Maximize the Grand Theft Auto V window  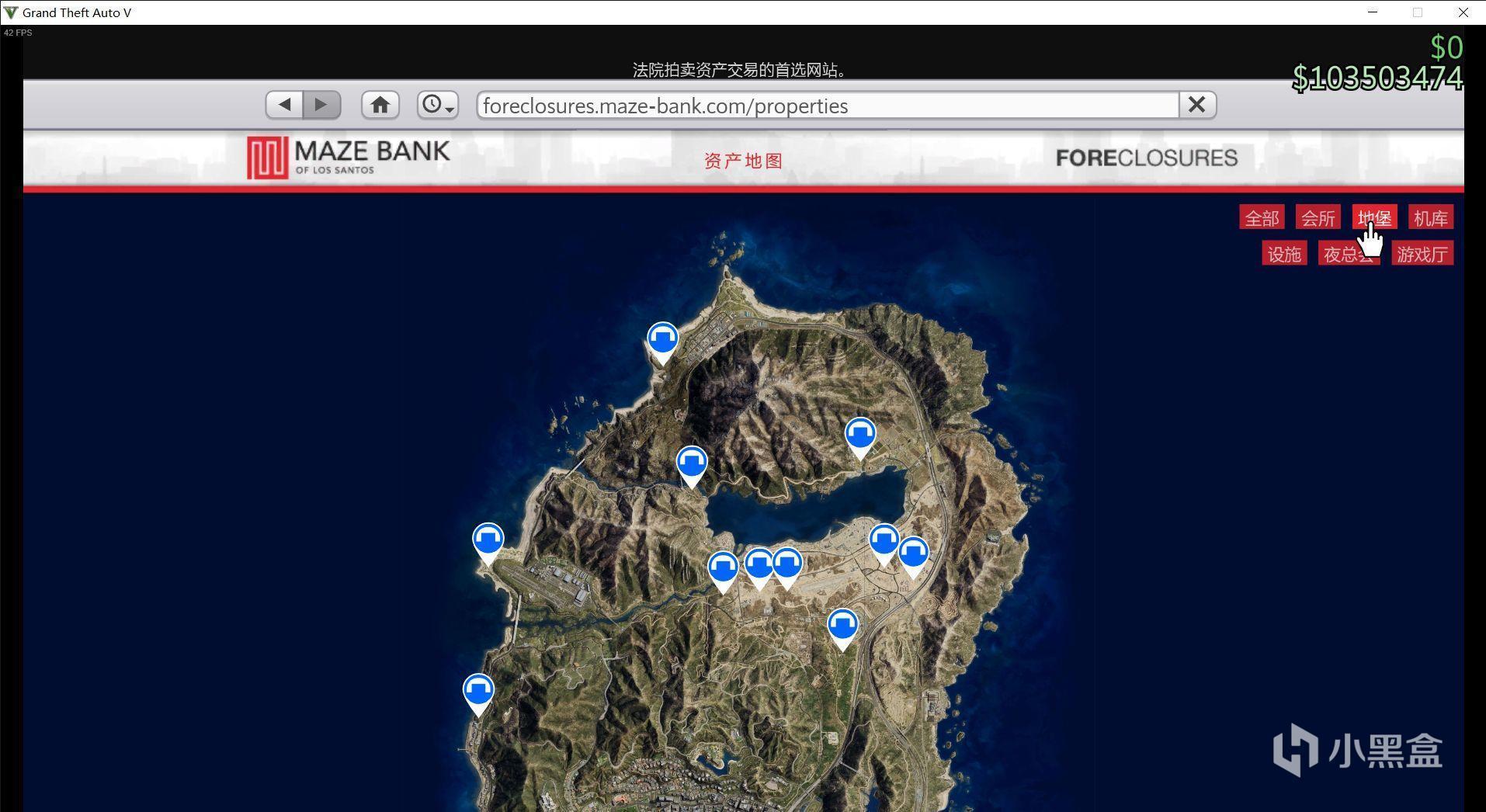click(1418, 12)
